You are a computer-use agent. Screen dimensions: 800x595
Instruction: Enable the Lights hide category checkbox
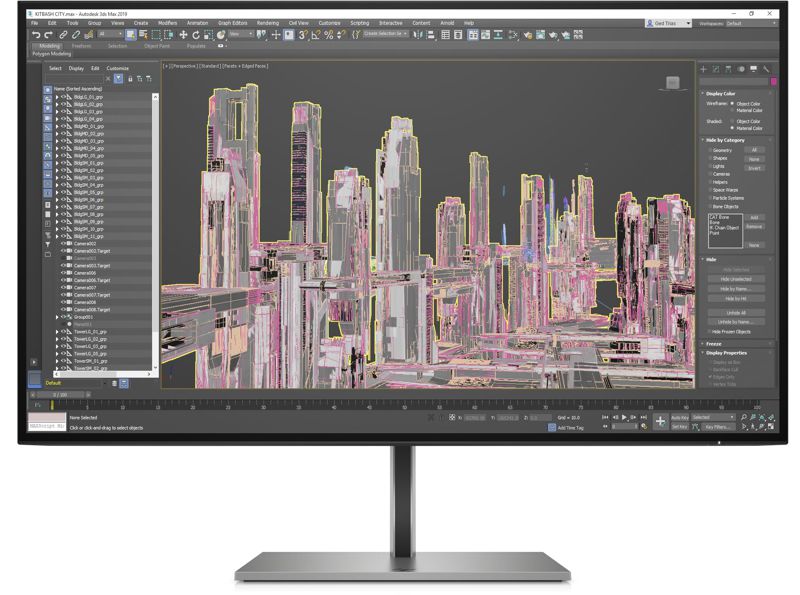pyautogui.click(x=710, y=165)
